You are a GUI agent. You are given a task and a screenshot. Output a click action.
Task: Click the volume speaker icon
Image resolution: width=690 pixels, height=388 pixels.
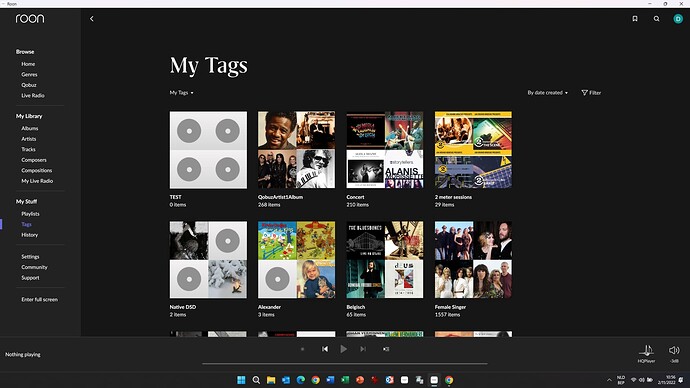click(x=674, y=350)
